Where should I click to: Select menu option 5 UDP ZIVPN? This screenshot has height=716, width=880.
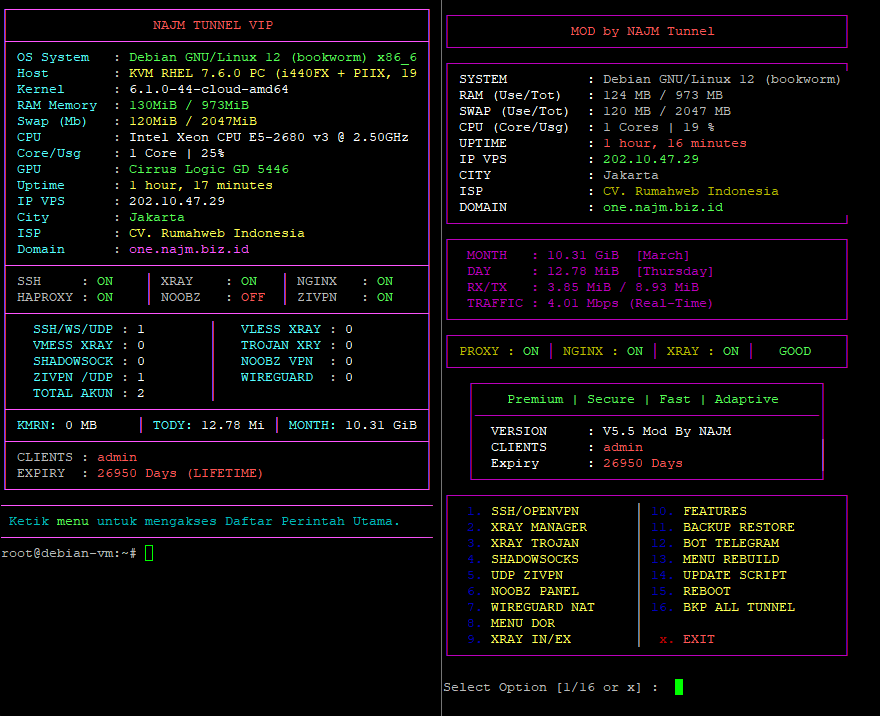[x=515, y=575]
